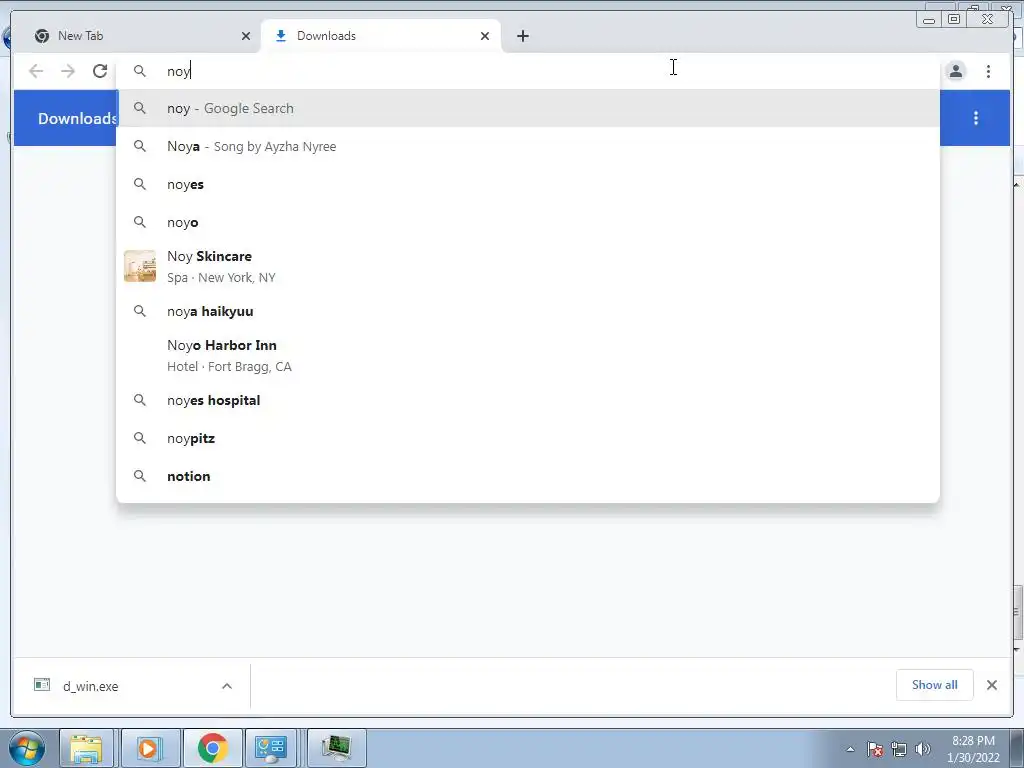This screenshot has height=768, width=1024.
Task: Click the page vertical scrollbar thumb
Action: 1017,612
